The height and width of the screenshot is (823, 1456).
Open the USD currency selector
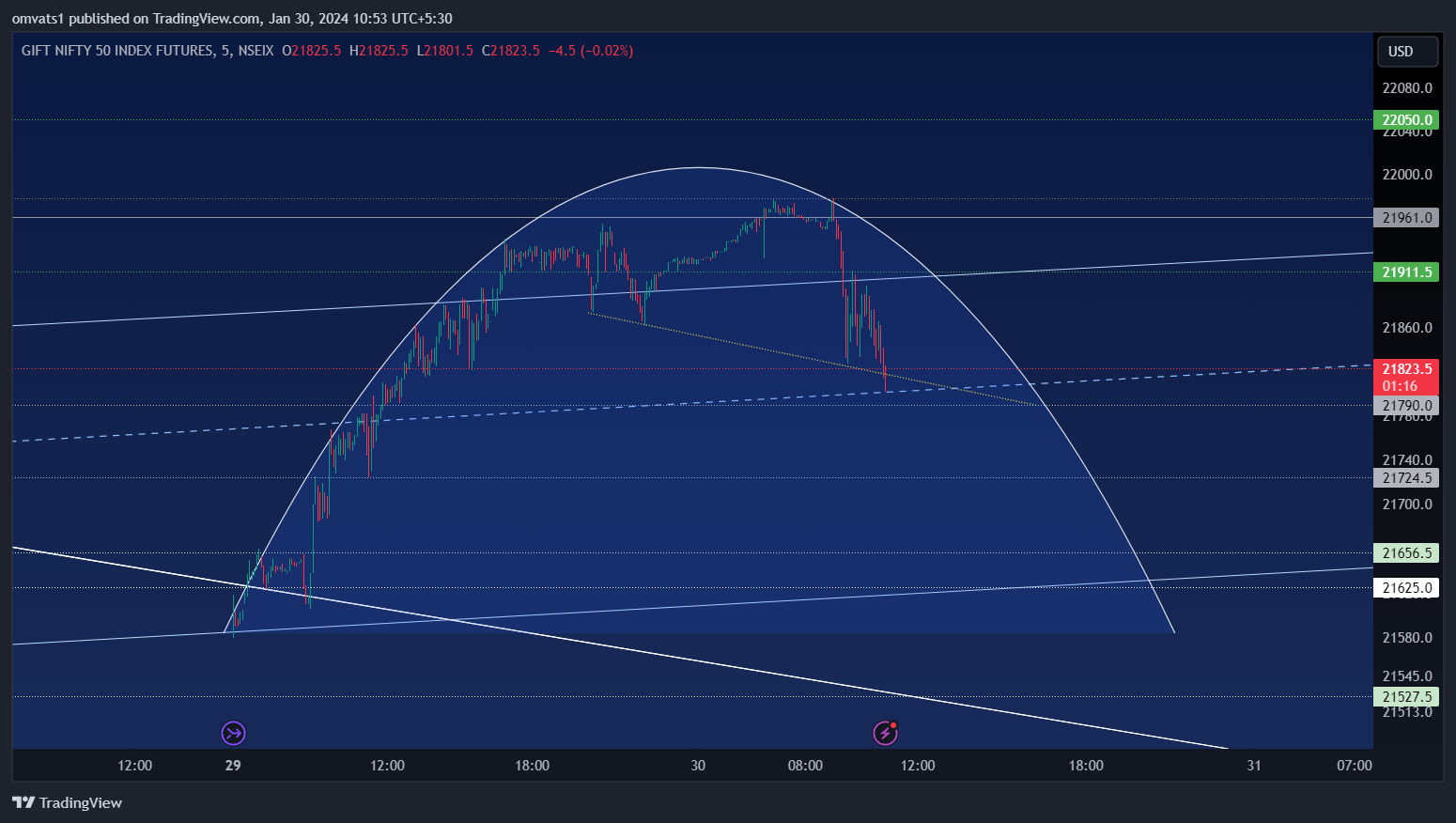(x=1407, y=52)
